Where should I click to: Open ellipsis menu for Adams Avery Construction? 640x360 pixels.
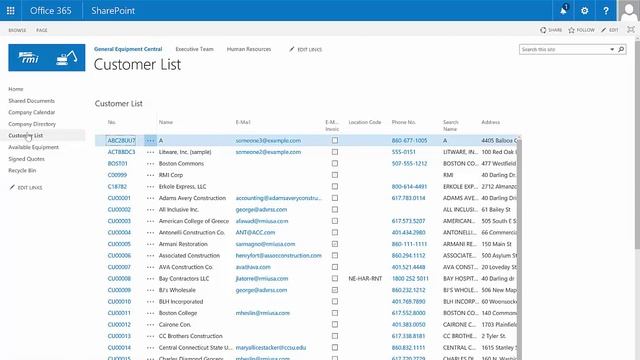150,198
